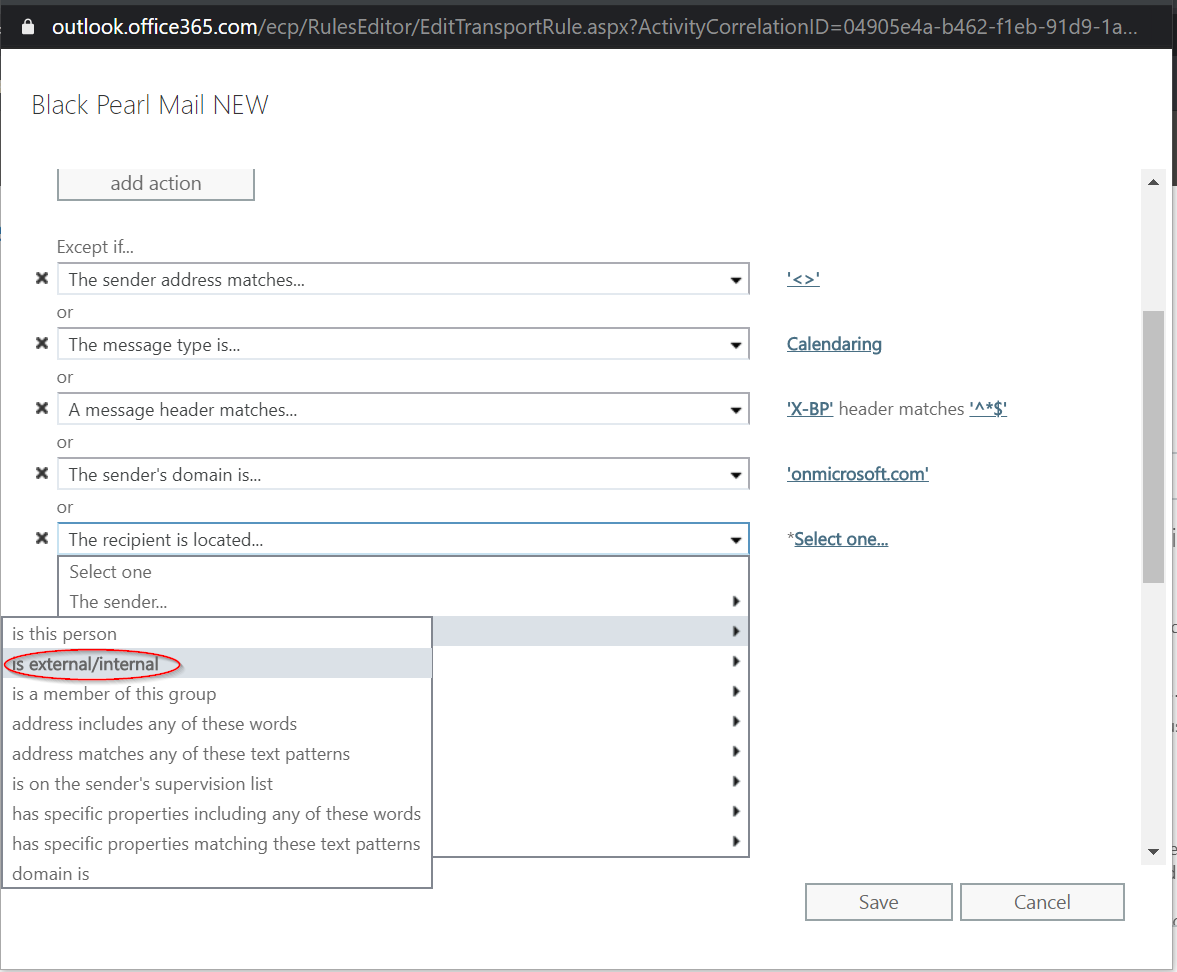Screen dimensions: 1177x972
Task: Select 'domain is' submenu option
Action: [51, 874]
